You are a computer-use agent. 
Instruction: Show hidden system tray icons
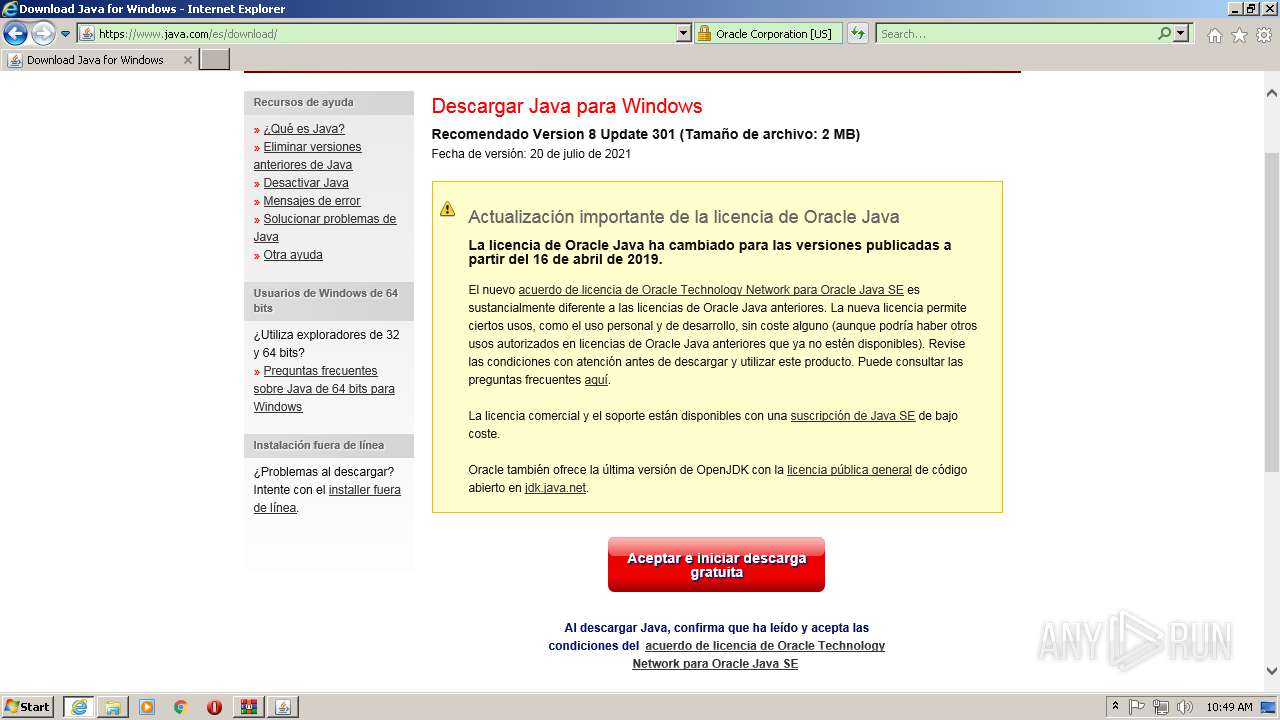point(1116,707)
